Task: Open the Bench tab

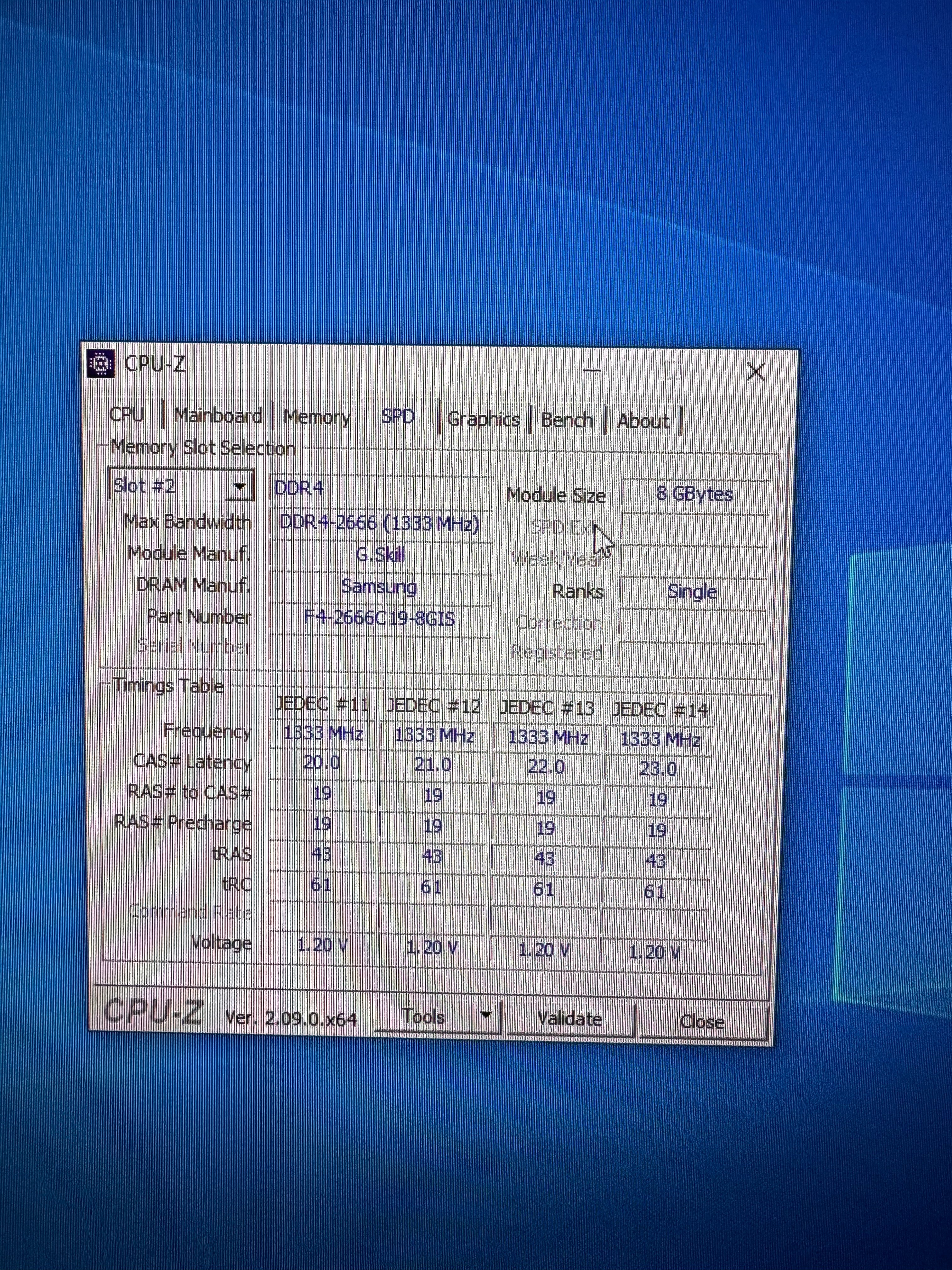Action: click(567, 421)
